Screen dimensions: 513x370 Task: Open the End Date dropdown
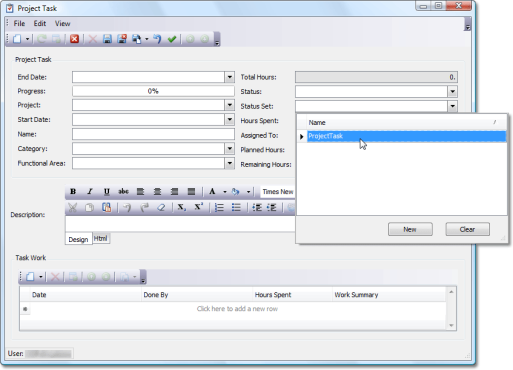click(x=230, y=77)
